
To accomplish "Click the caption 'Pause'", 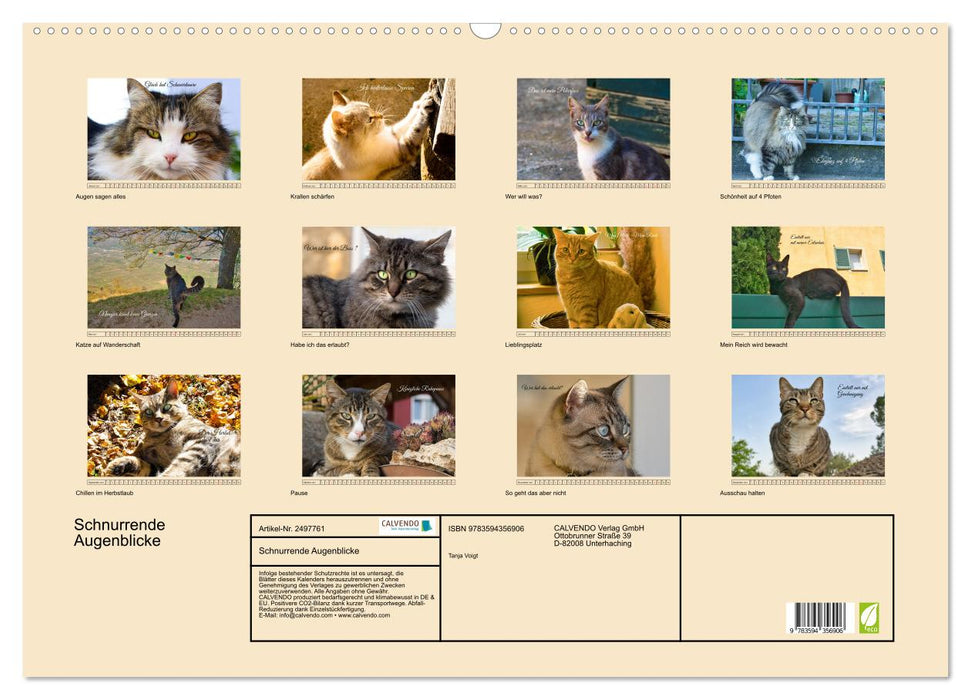I will (299, 493).
